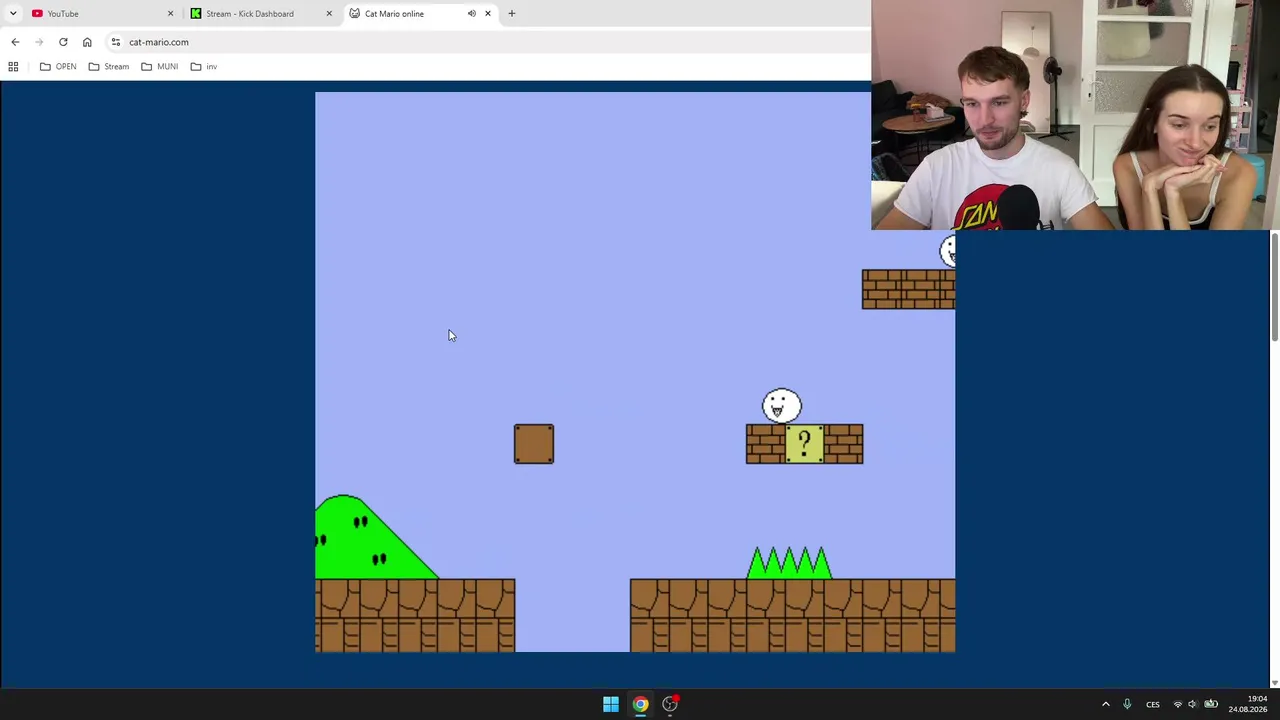This screenshot has width=1280, height=720.
Task: Close the Cat Mario online tab
Action: pos(488,14)
